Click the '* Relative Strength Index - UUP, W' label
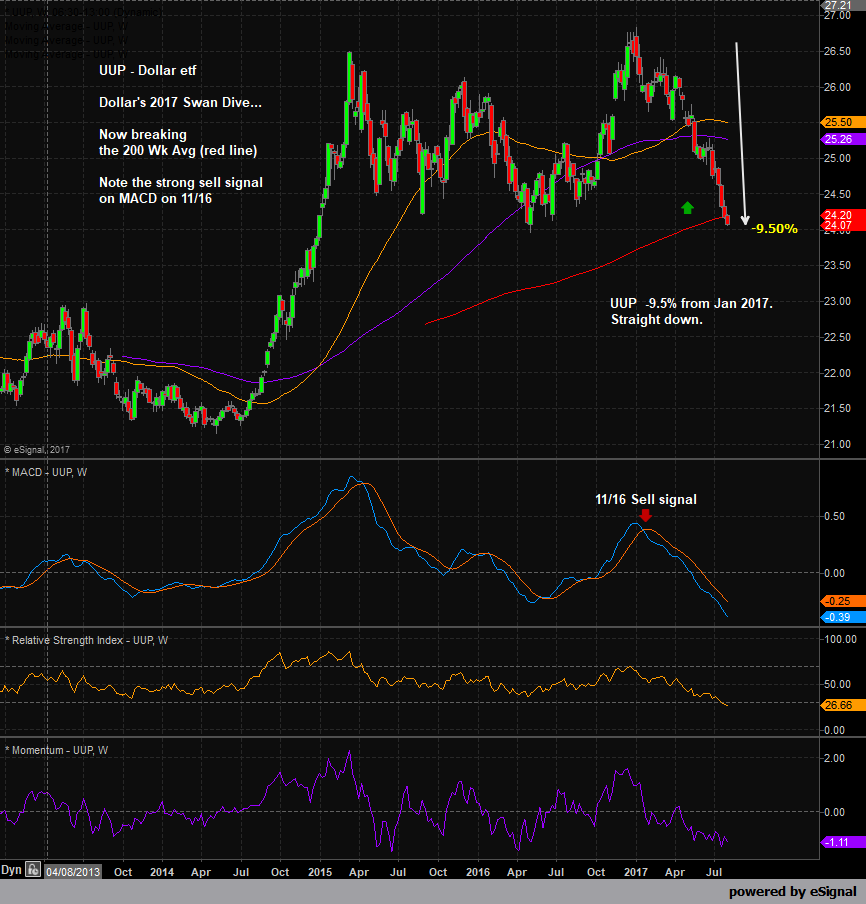The image size is (866, 904). pos(86,640)
